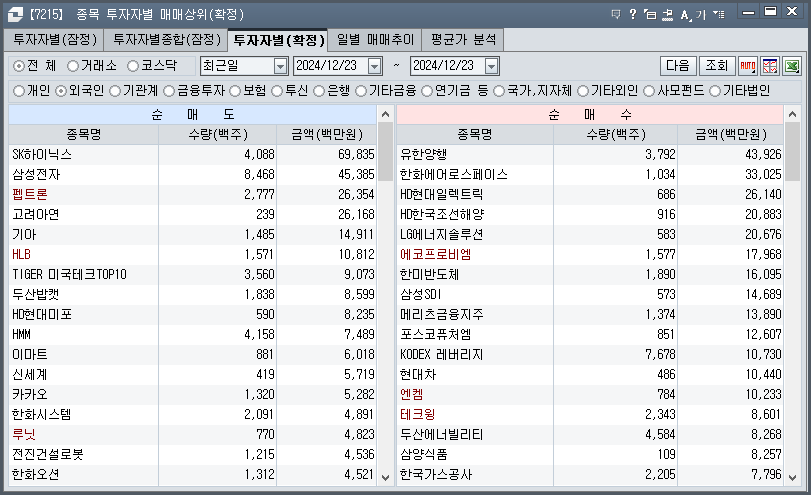Click 순매수 list scroll up arrow
Viewport: 811px width, 495px height.
coord(792,114)
